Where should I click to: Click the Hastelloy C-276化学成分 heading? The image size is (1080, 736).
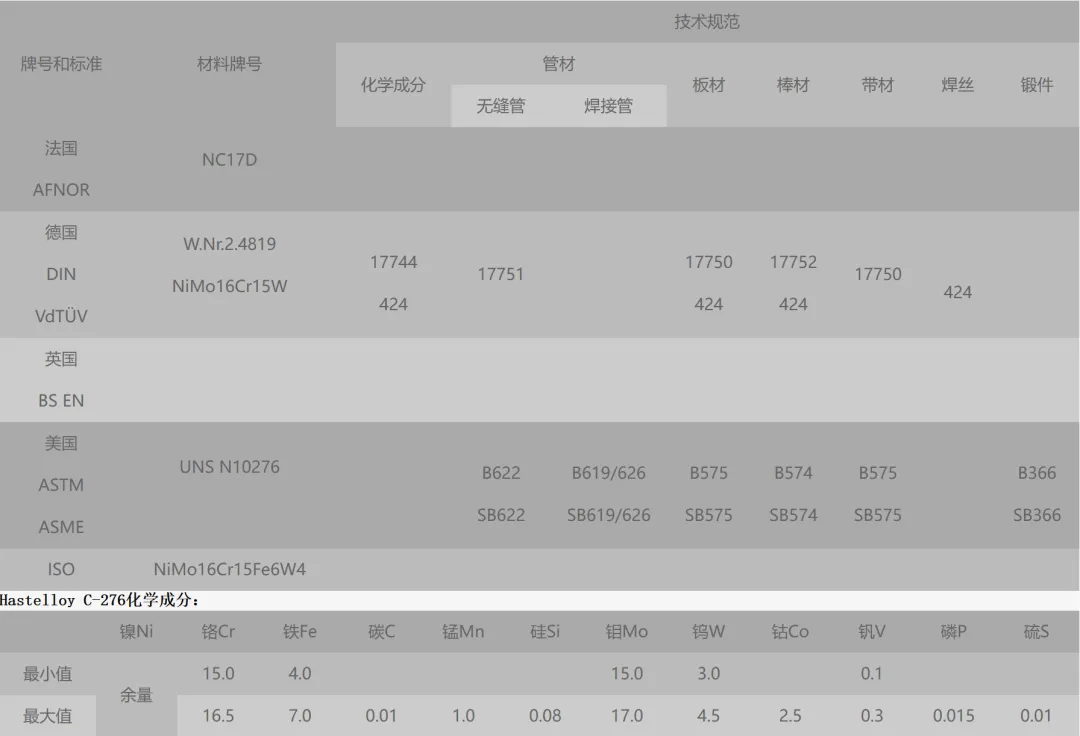click(x=100, y=600)
